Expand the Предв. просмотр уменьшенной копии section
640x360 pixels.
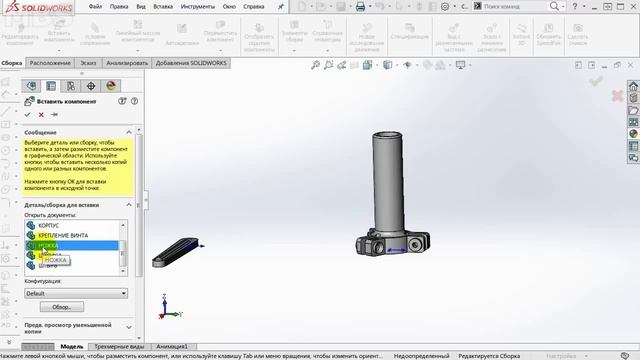[129, 327]
